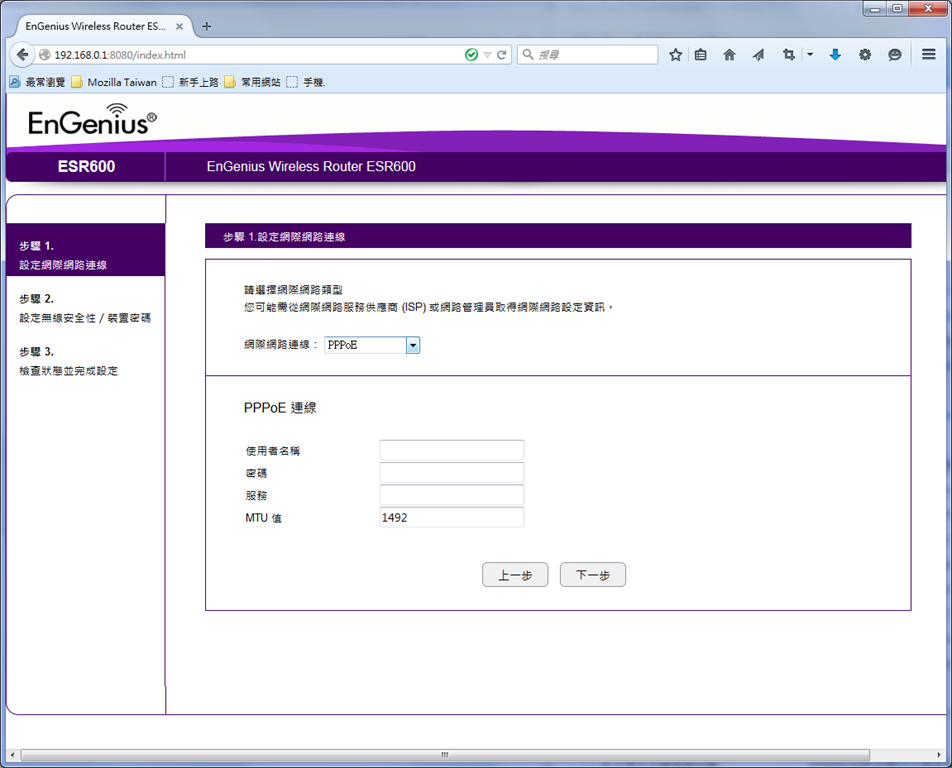Click the chat smiley bubble icon
Viewport: 952px width, 768px height.
pyautogui.click(x=894, y=55)
